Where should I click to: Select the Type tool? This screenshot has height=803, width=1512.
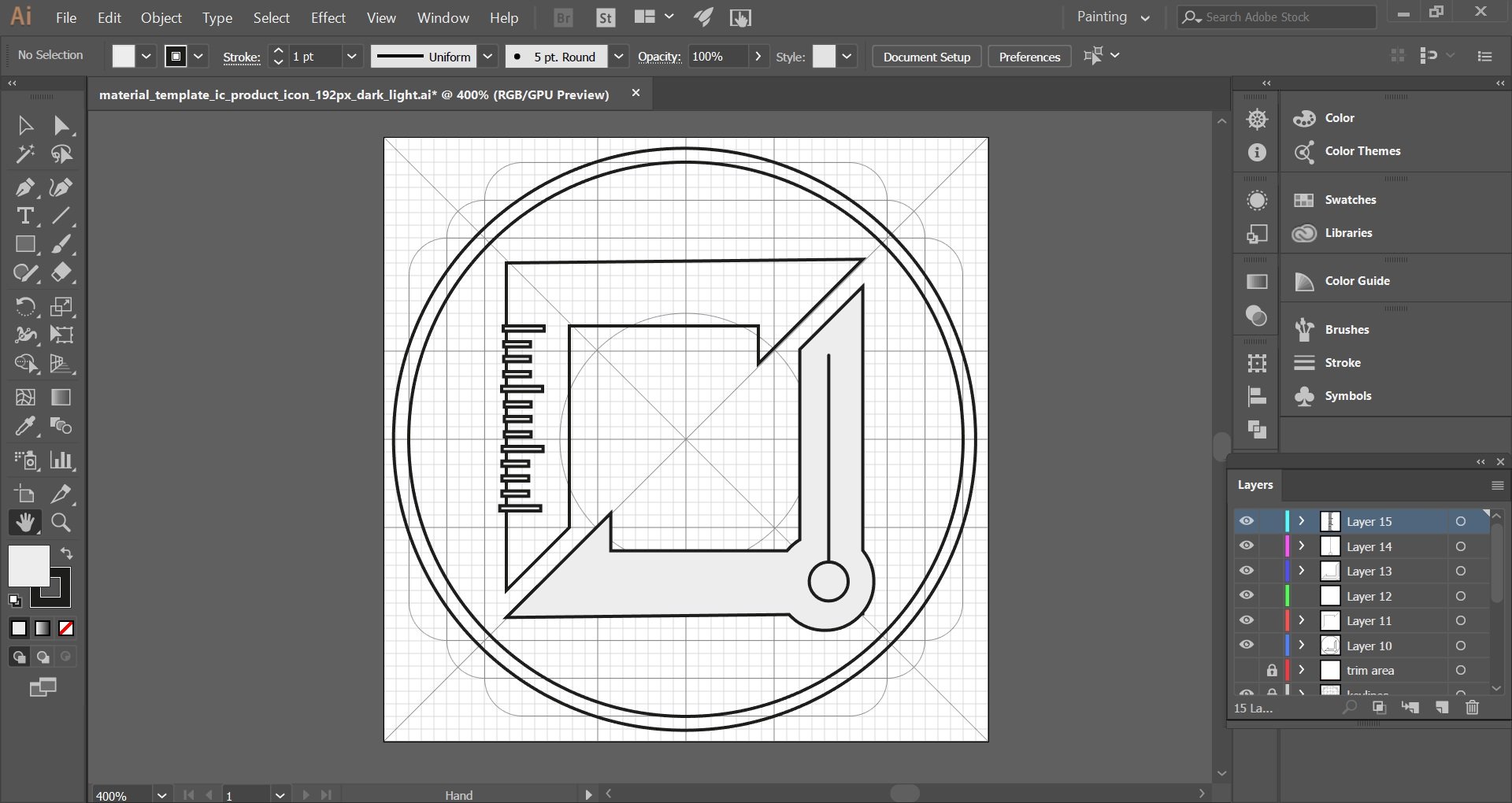pos(24,216)
